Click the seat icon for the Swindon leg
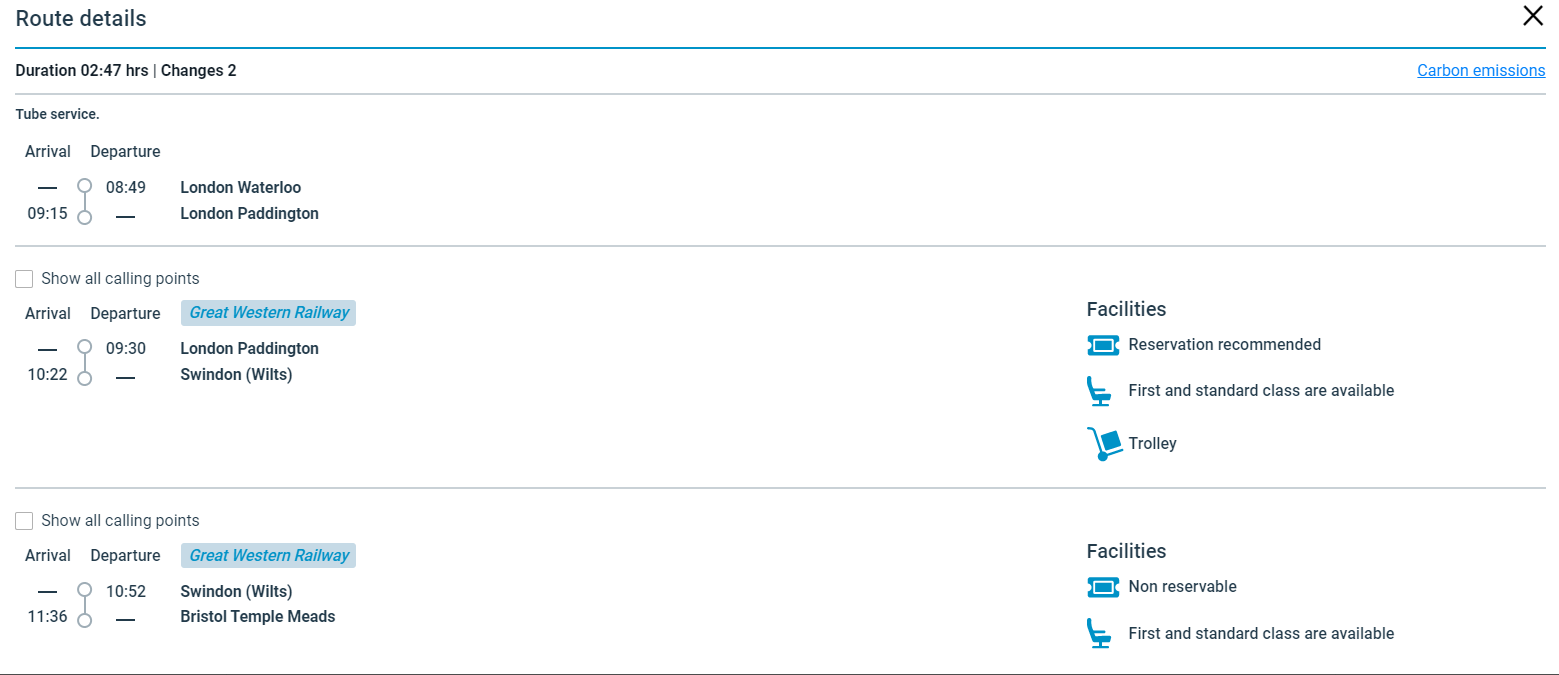1559x675 pixels. tap(1100, 634)
